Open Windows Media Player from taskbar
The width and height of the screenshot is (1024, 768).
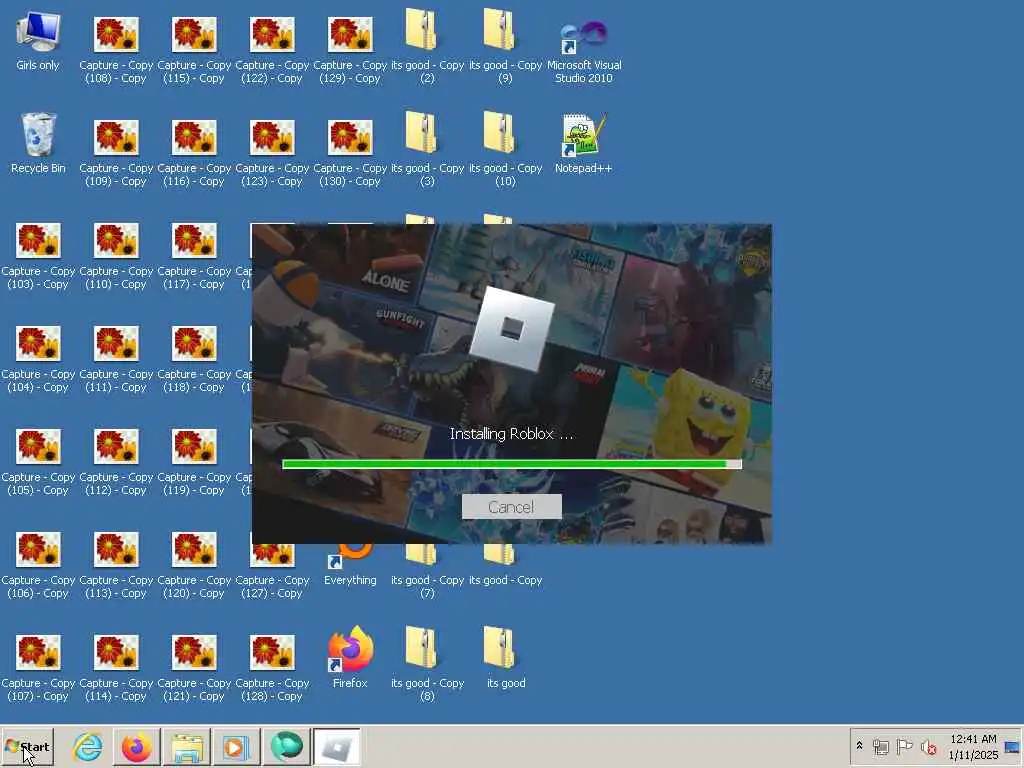(x=236, y=746)
